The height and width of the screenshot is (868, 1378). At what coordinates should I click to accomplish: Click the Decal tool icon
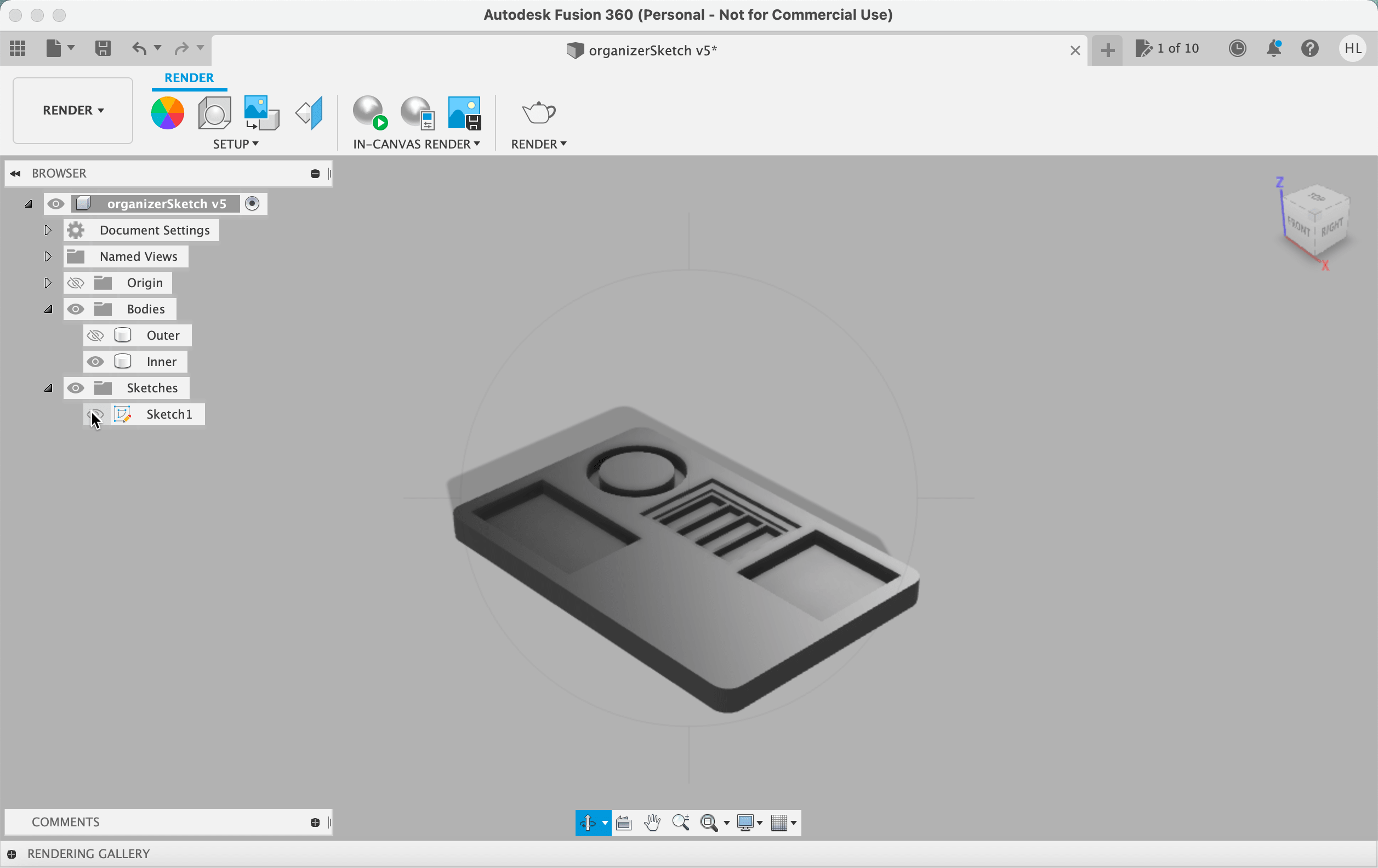tap(261, 113)
